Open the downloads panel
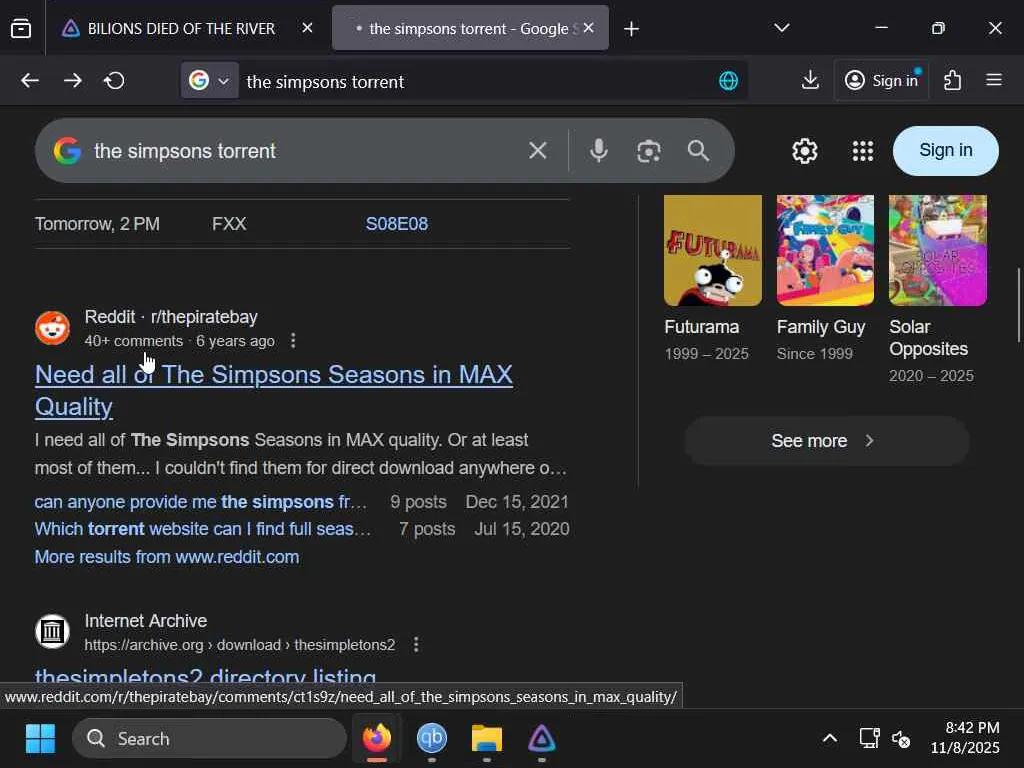Image resolution: width=1024 pixels, height=768 pixels. 810,80
